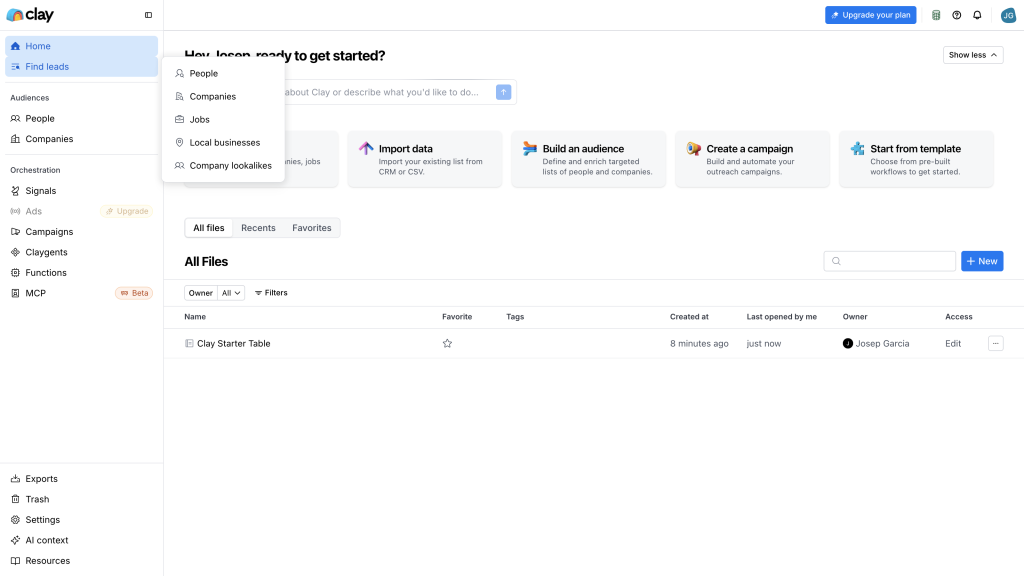This screenshot has width=1024, height=576.
Task: Open Home in the sidebar
Action: click(82, 46)
